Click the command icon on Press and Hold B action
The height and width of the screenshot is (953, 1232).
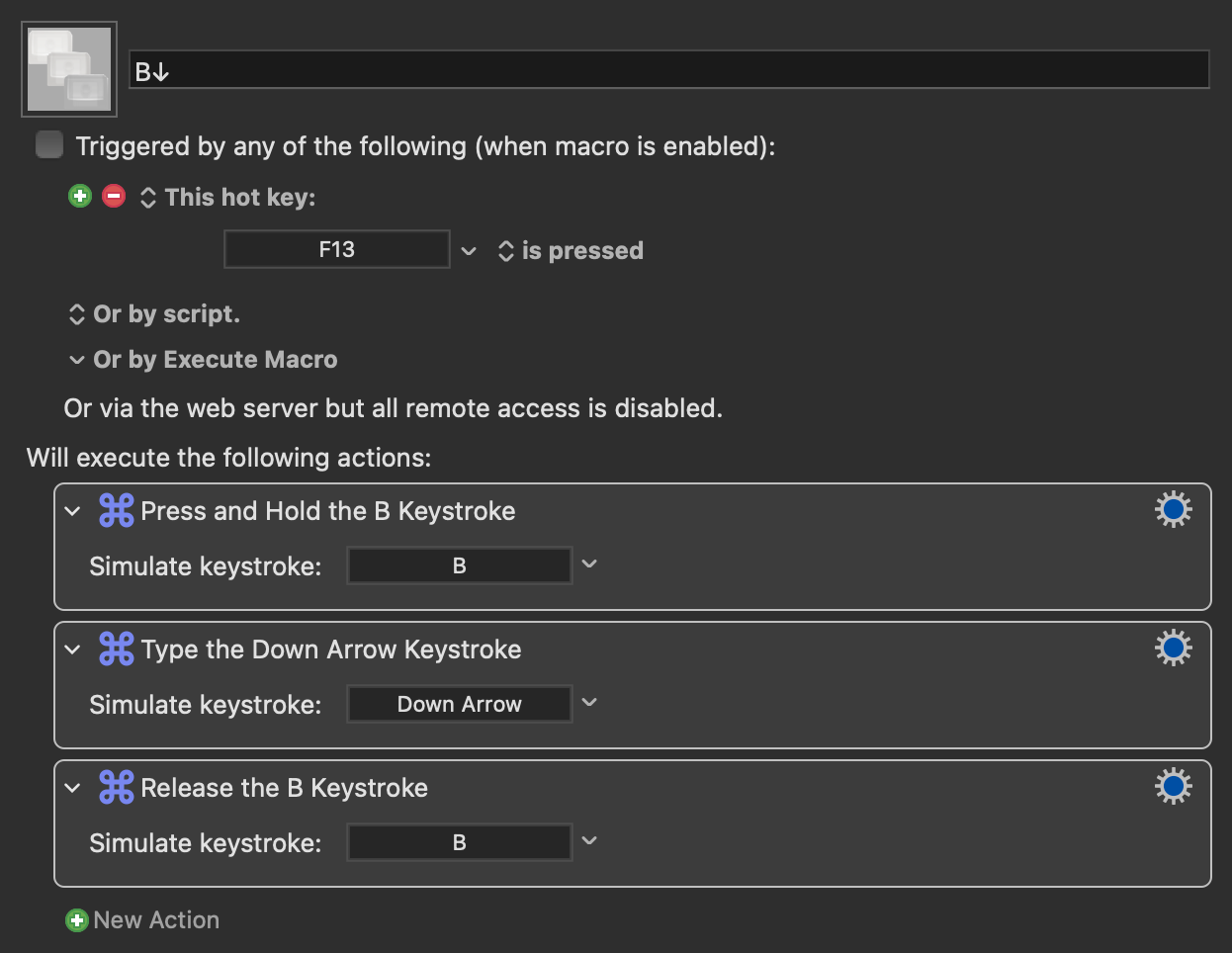117,510
